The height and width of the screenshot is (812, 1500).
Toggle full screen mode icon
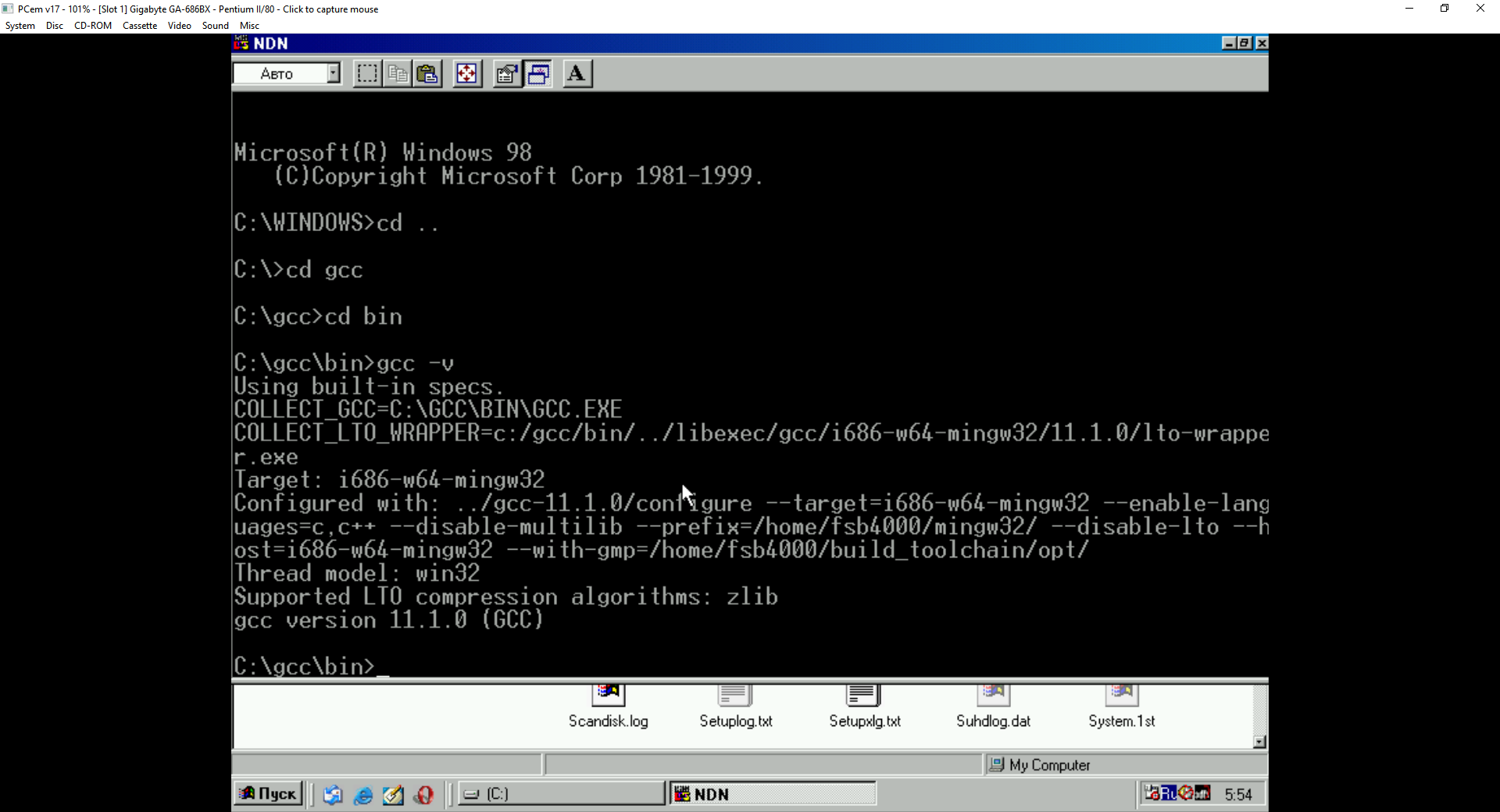click(x=466, y=73)
